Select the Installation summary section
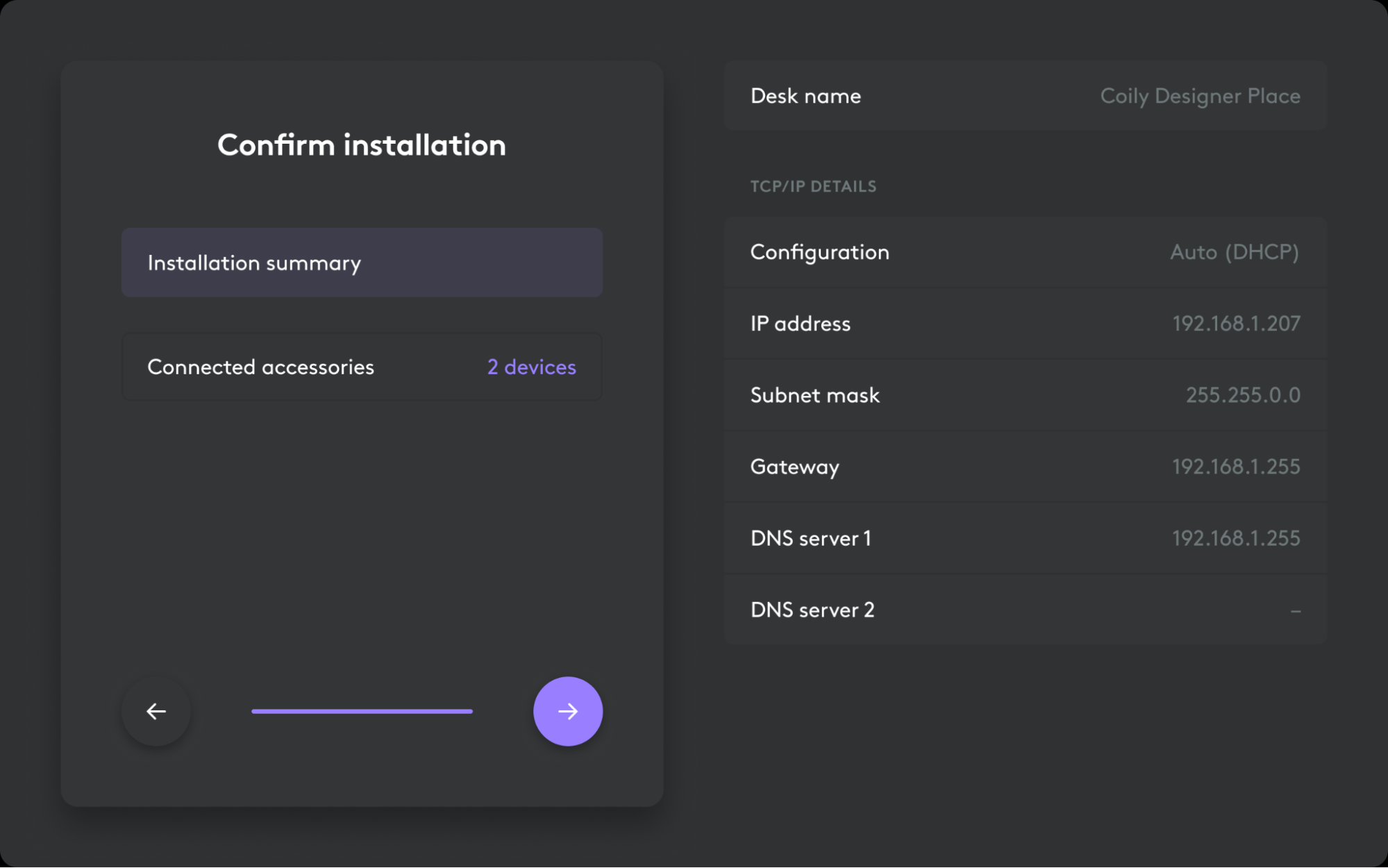 [362, 262]
